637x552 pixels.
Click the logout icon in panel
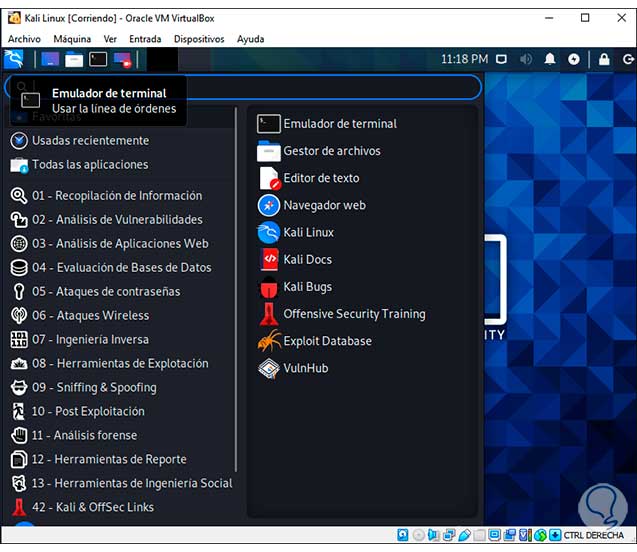(628, 59)
